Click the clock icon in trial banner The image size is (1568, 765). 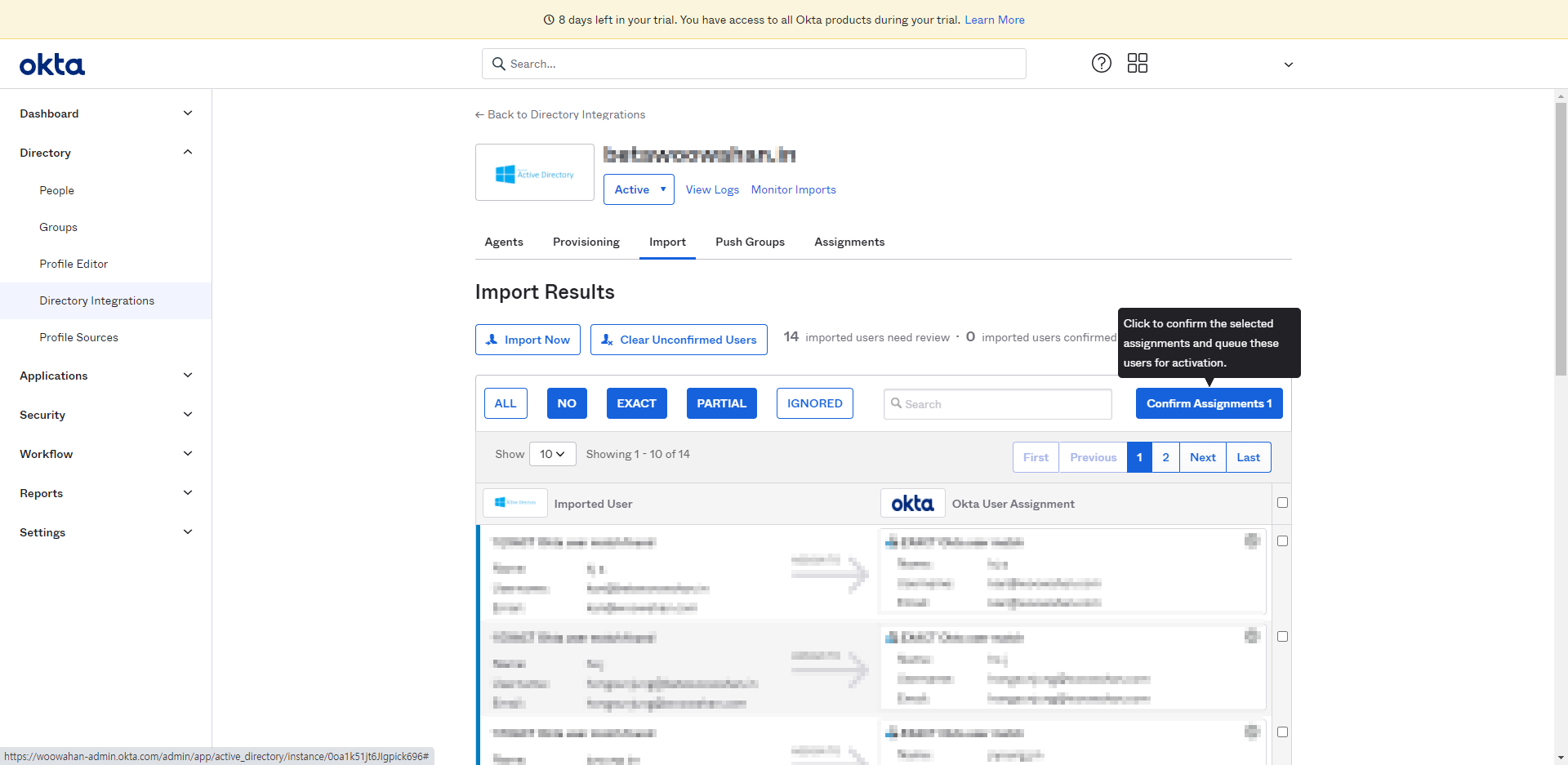pyautogui.click(x=549, y=20)
